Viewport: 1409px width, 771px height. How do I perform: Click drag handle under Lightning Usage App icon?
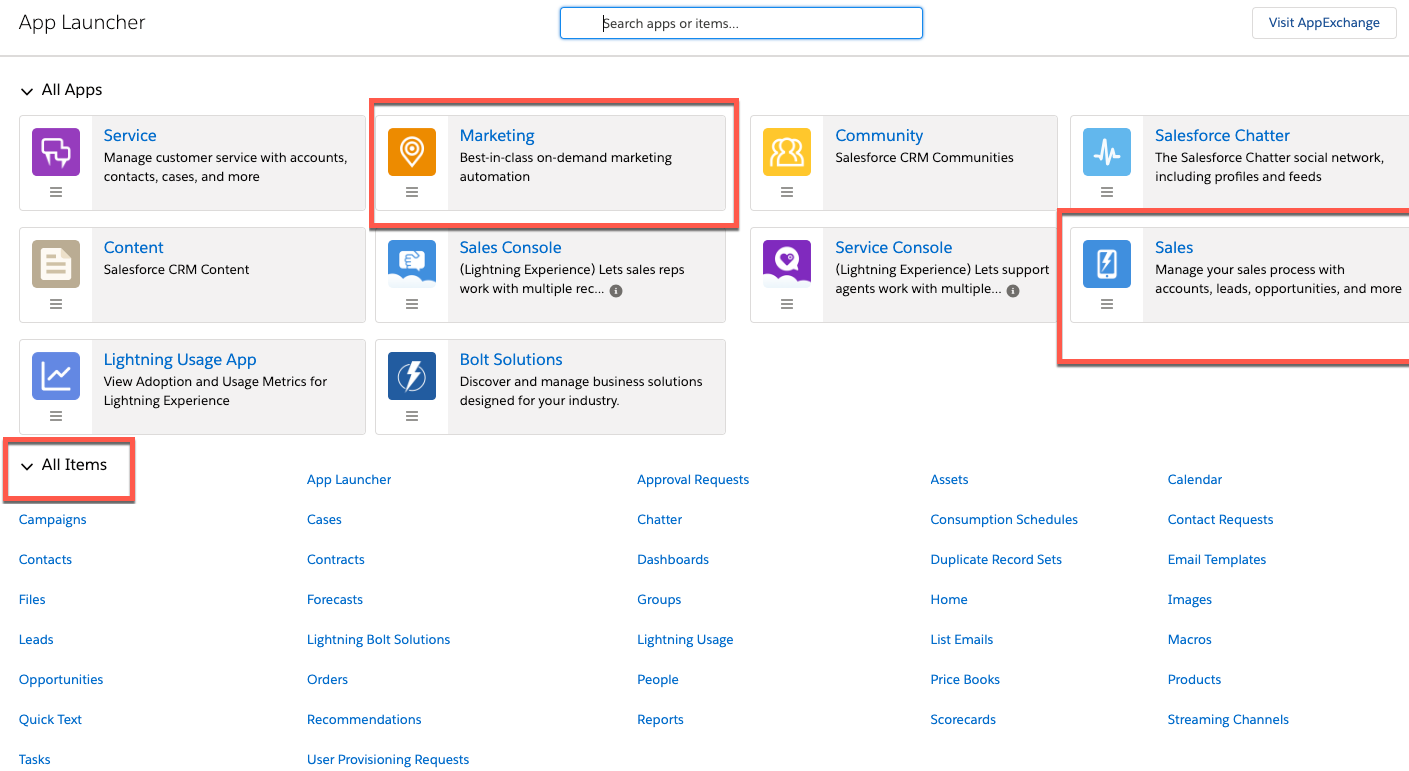point(56,416)
